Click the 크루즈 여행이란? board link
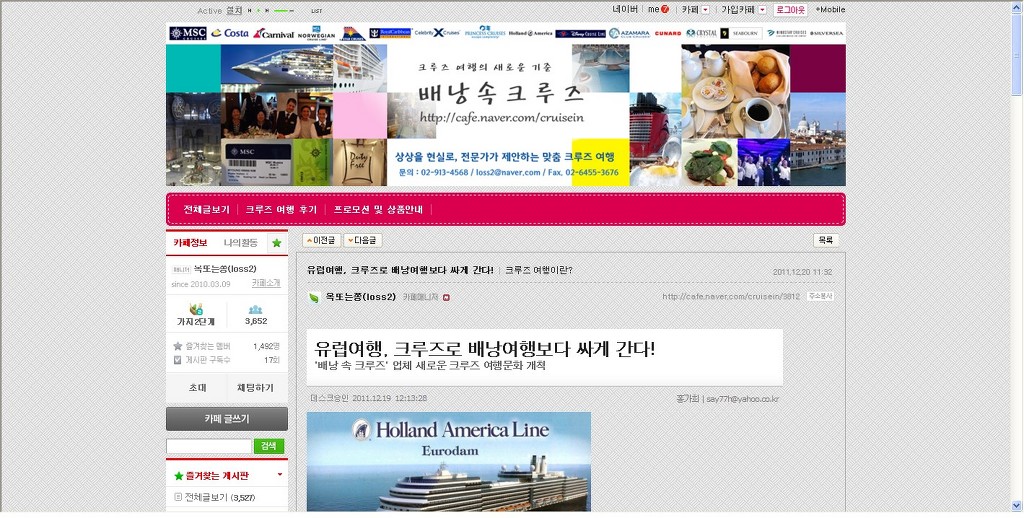The width and height of the screenshot is (1024, 518). [x=539, y=270]
